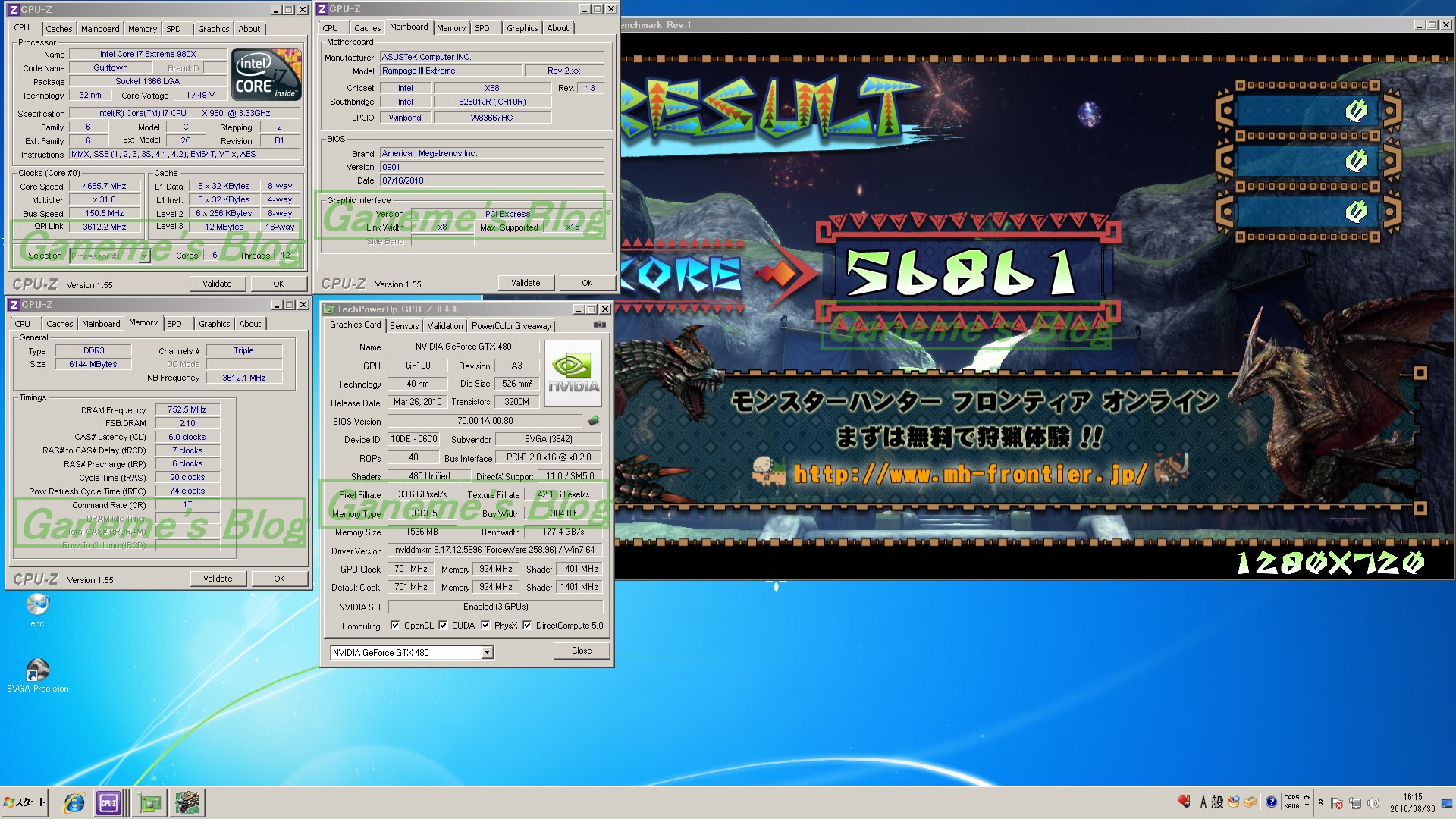Viewport: 1456px width, 819px height.
Task: Click Validate in the Mainboard CPU-Z window
Action: click(526, 283)
